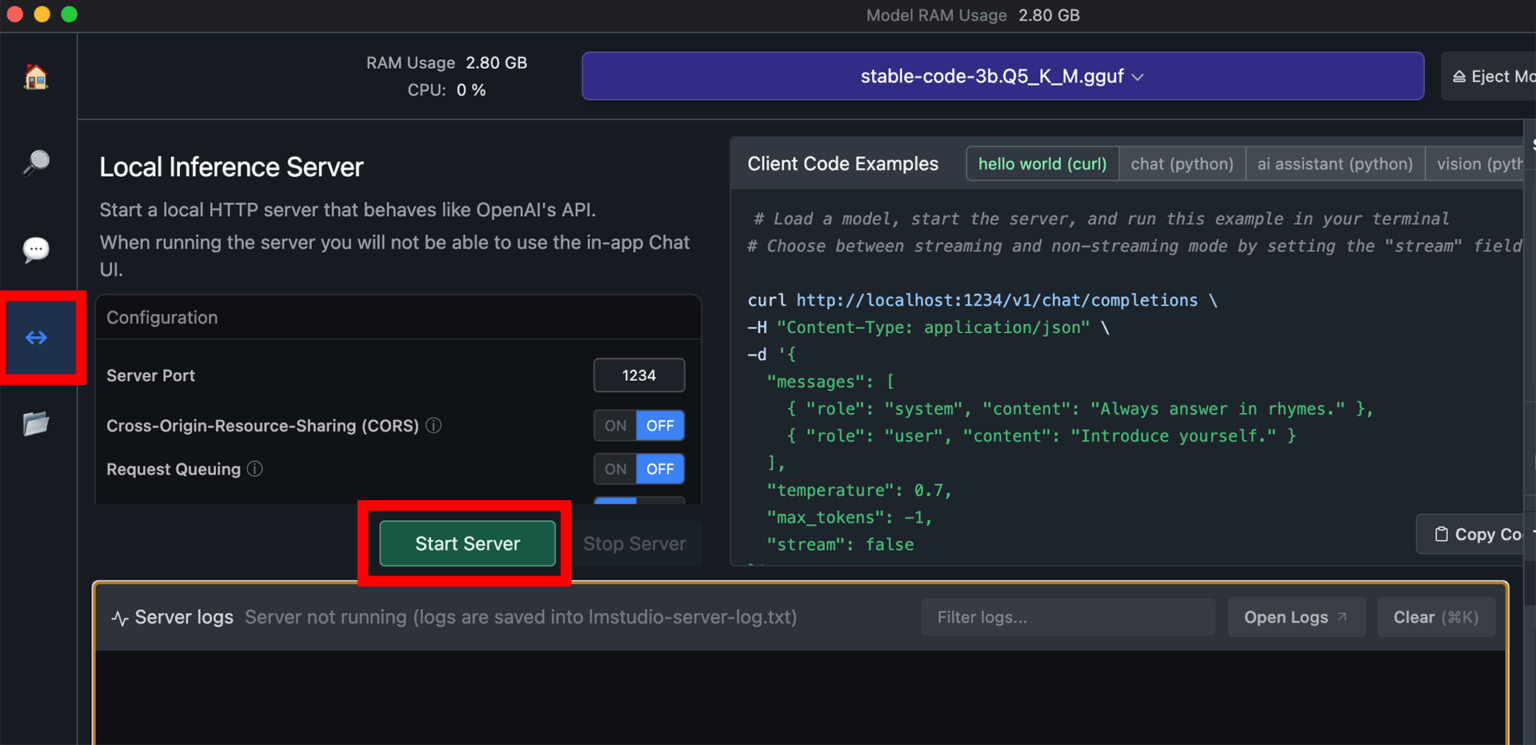This screenshot has width=1536, height=745.
Task: Open the stable-code-3b model dropdown
Action: 1003,75
